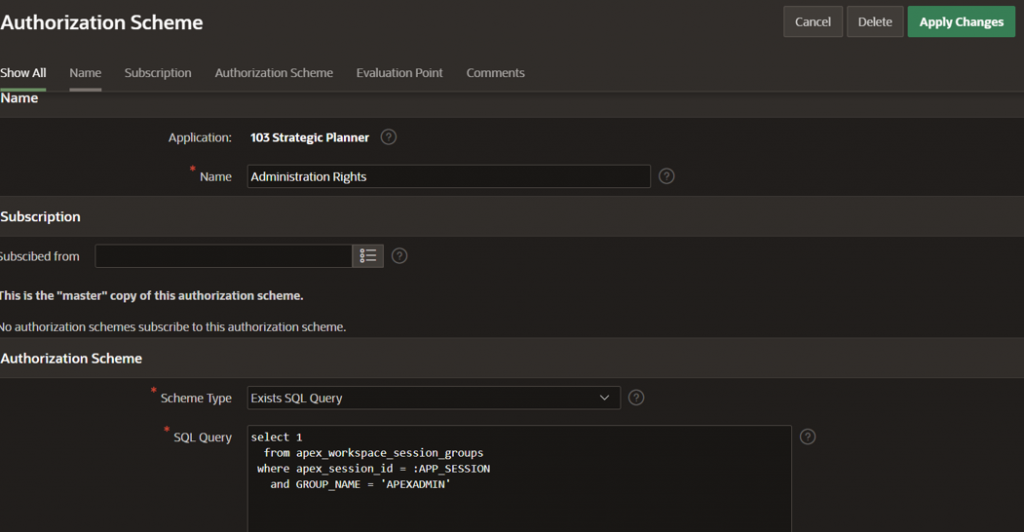Go to the Name tab
This screenshot has width=1024, height=532.
coord(85,73)
